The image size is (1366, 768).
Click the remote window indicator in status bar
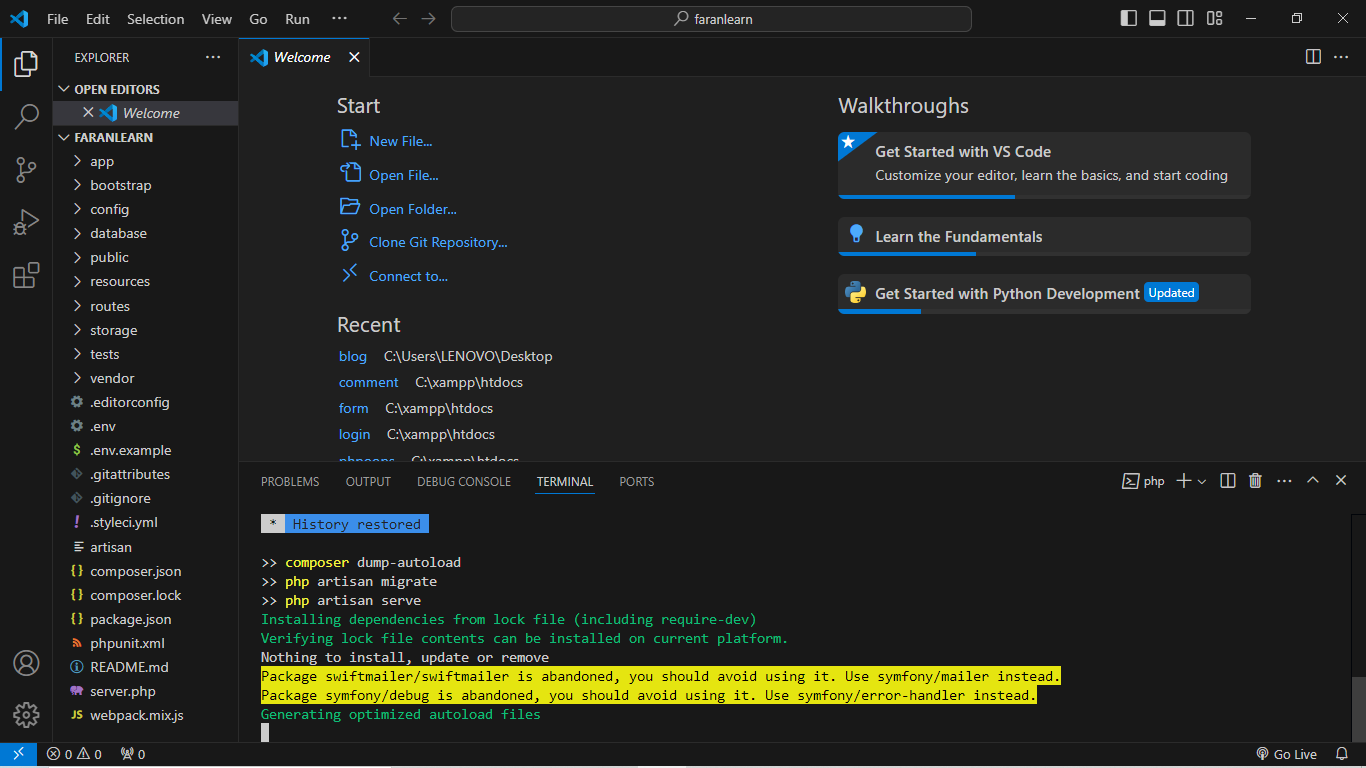click(x=18, y=755)
